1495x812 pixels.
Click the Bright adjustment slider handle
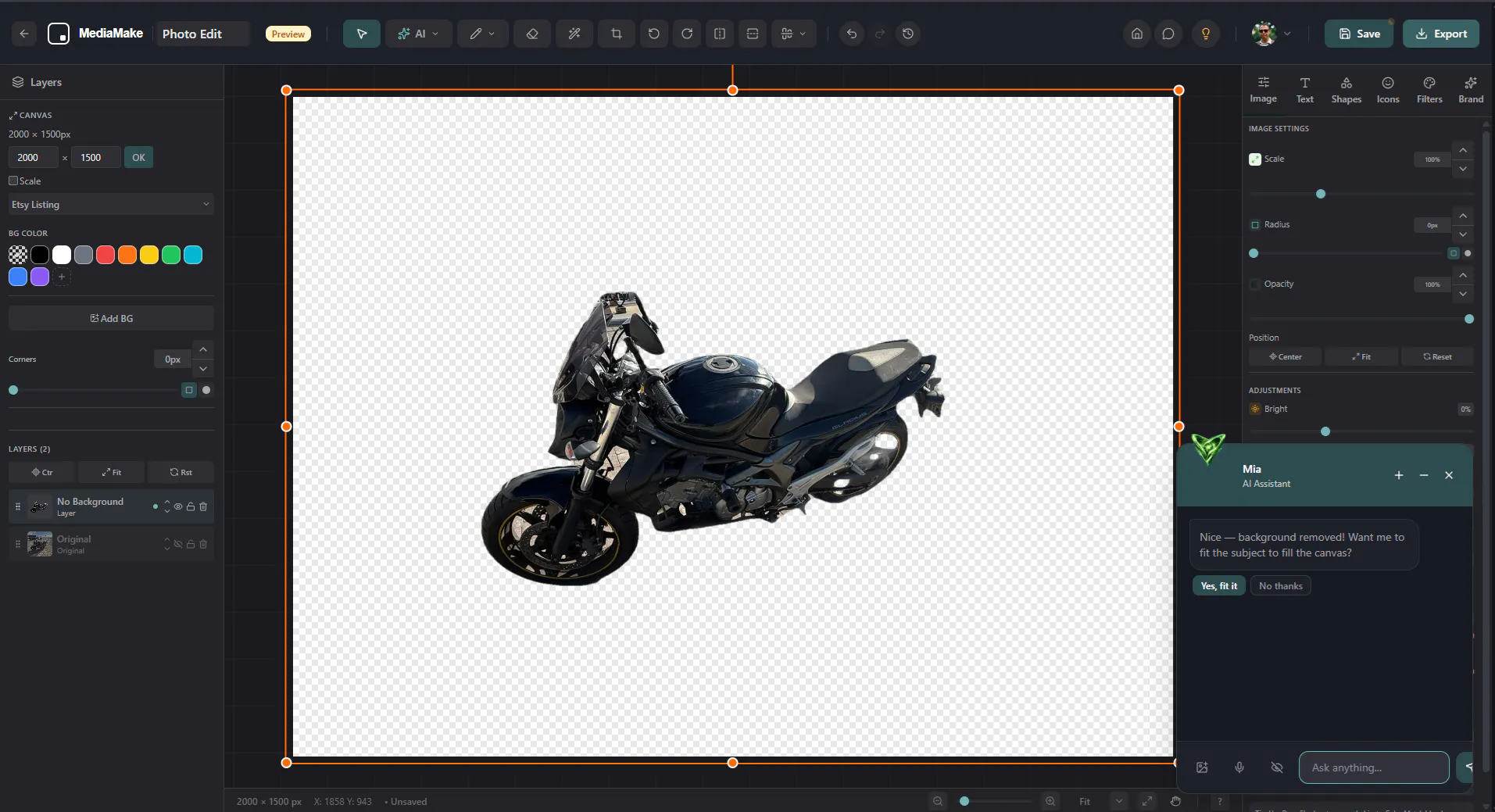coord(1325,431)
